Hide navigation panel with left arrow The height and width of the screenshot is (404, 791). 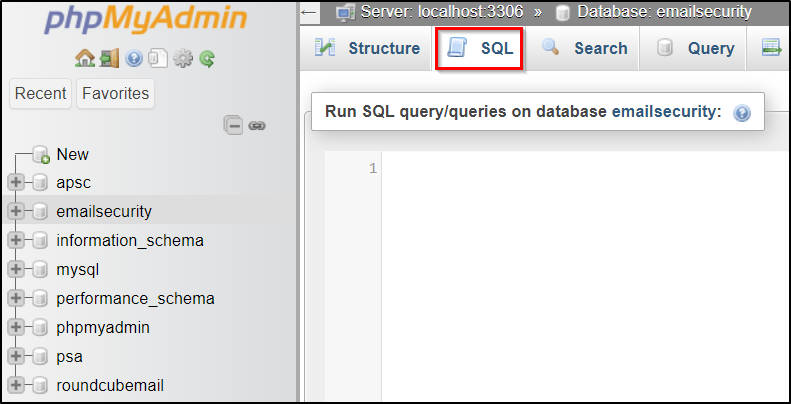[x=309, y=12]
